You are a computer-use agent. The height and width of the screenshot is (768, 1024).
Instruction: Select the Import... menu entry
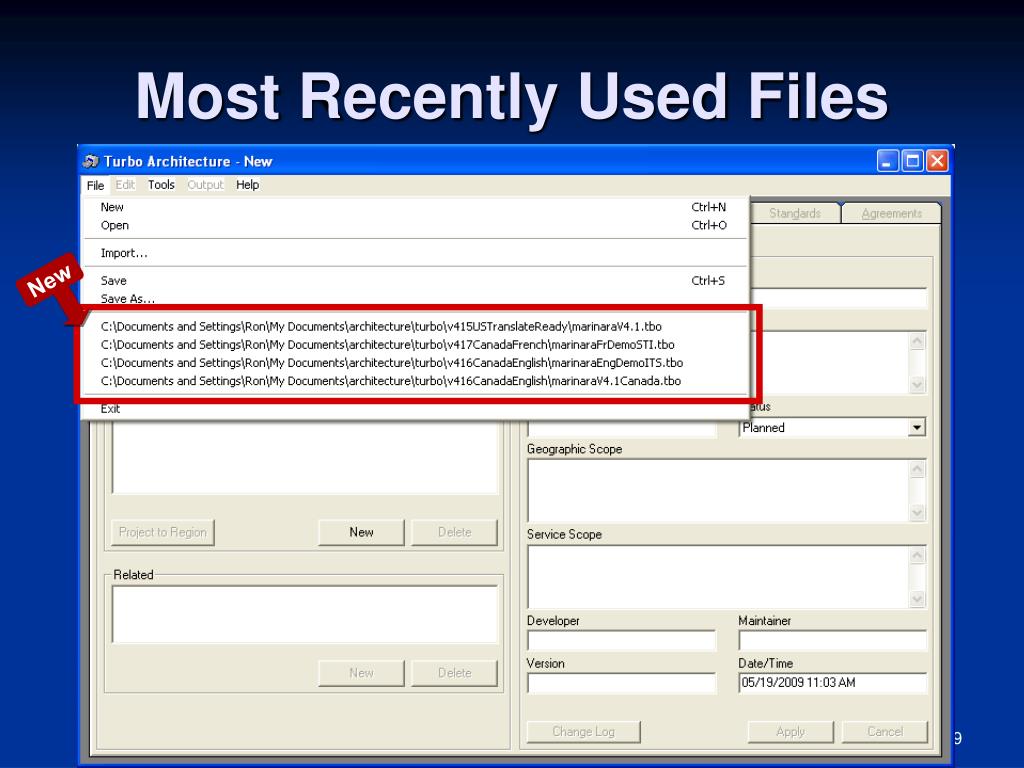coord(414,253)
